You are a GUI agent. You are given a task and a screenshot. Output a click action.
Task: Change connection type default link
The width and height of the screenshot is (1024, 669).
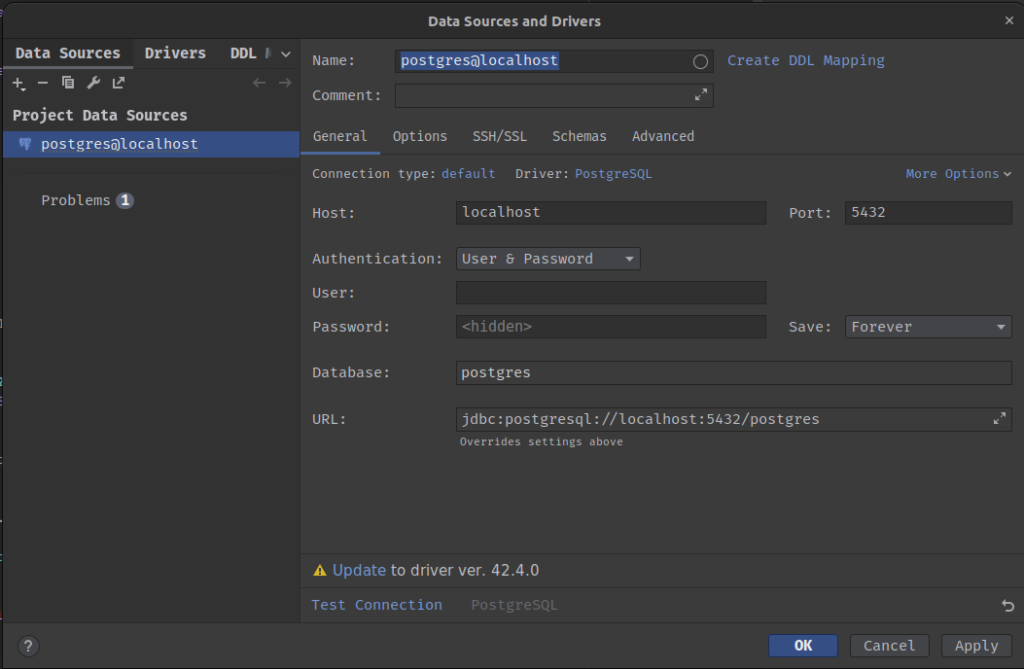click(468, 174)
